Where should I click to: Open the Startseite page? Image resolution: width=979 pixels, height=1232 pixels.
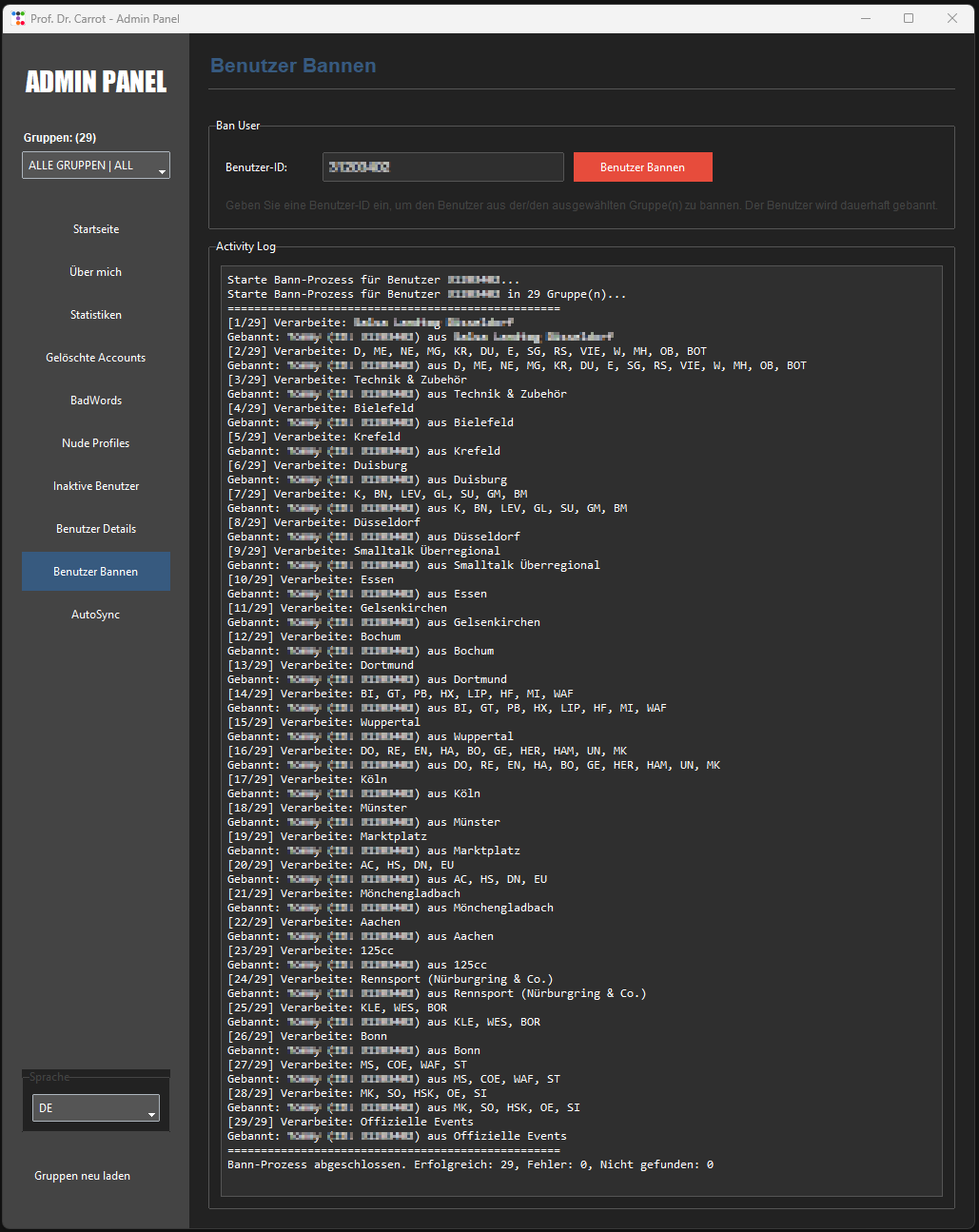coord(96,229)
